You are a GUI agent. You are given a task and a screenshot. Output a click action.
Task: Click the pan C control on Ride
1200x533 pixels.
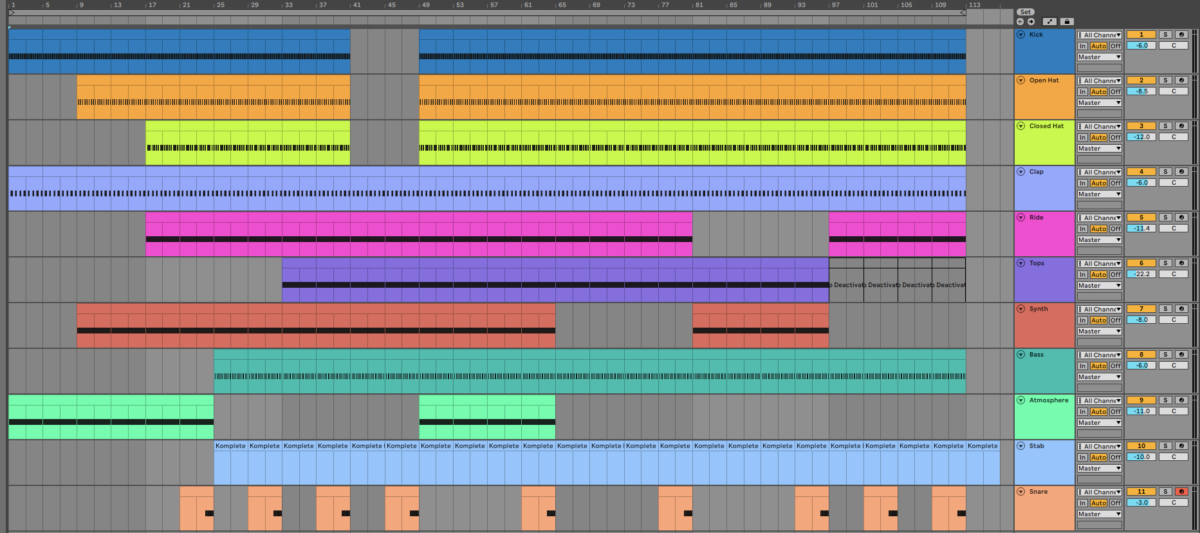[x=1174, y=229]
